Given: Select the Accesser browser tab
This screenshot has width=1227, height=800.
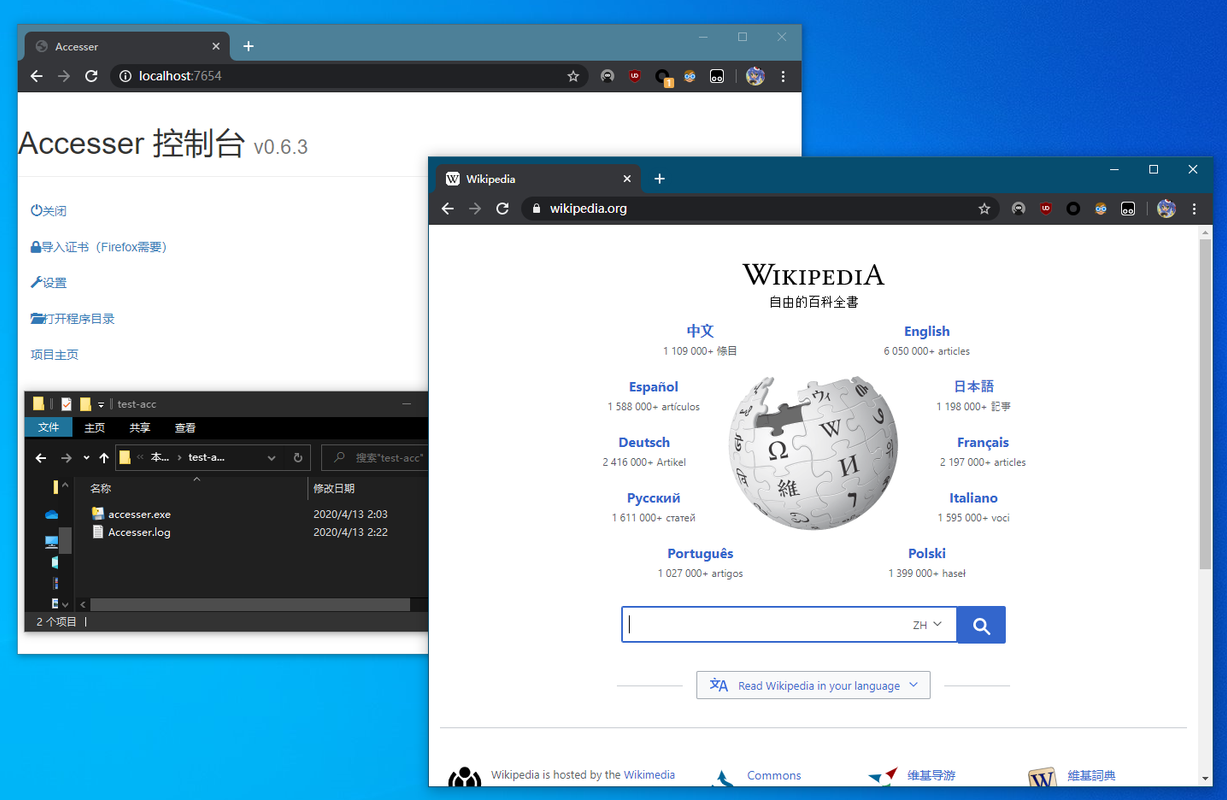Looking at the screenshot, I should pyautogui.click(x=127, y=46).
